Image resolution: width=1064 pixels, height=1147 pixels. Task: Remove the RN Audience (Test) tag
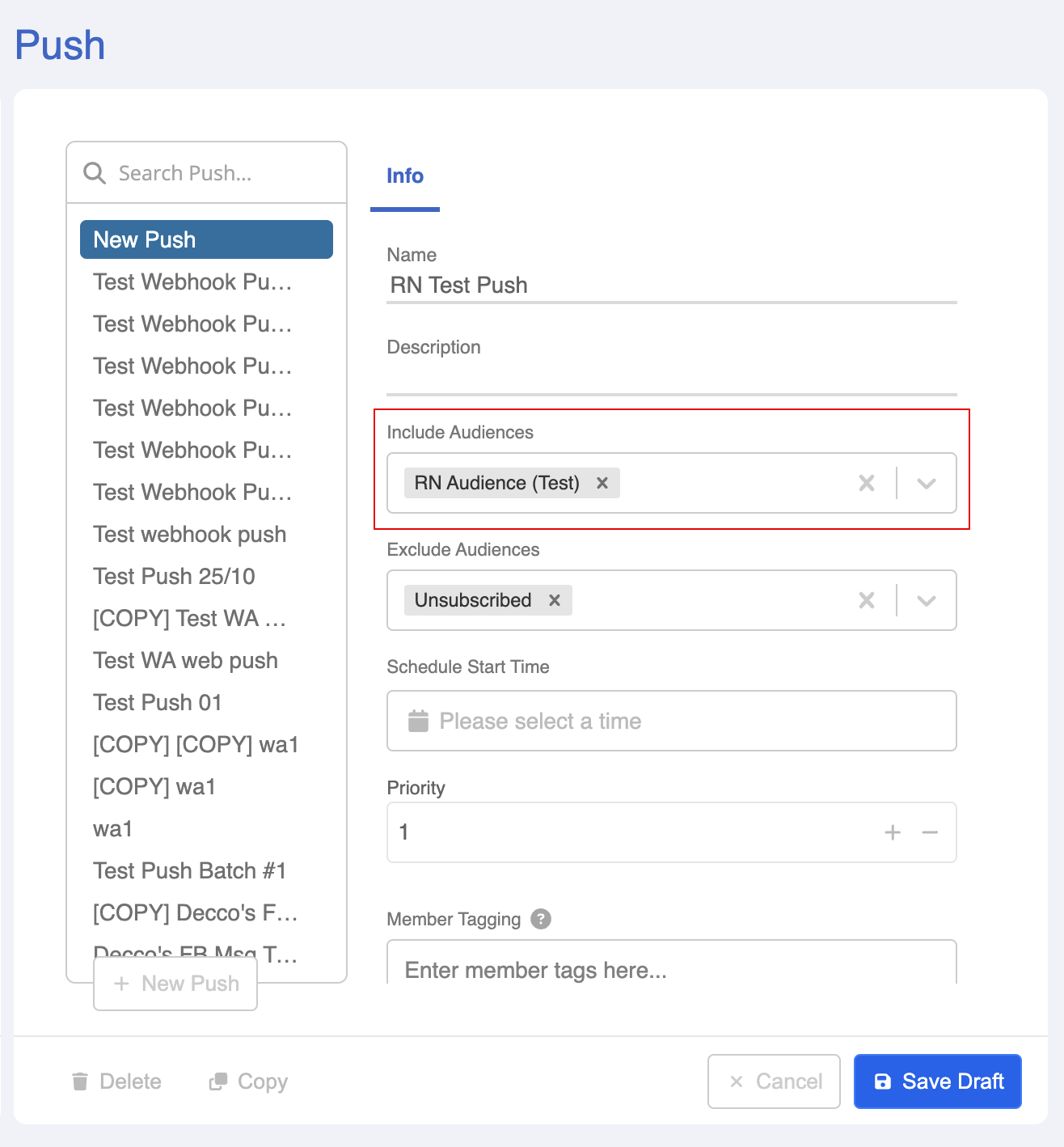point(602,483)
